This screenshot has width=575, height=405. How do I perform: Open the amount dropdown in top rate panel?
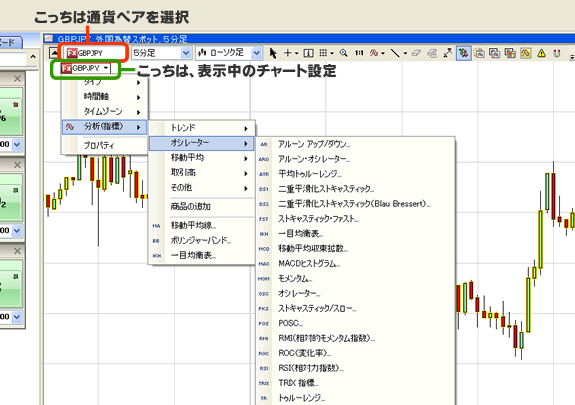click(17, 145)
